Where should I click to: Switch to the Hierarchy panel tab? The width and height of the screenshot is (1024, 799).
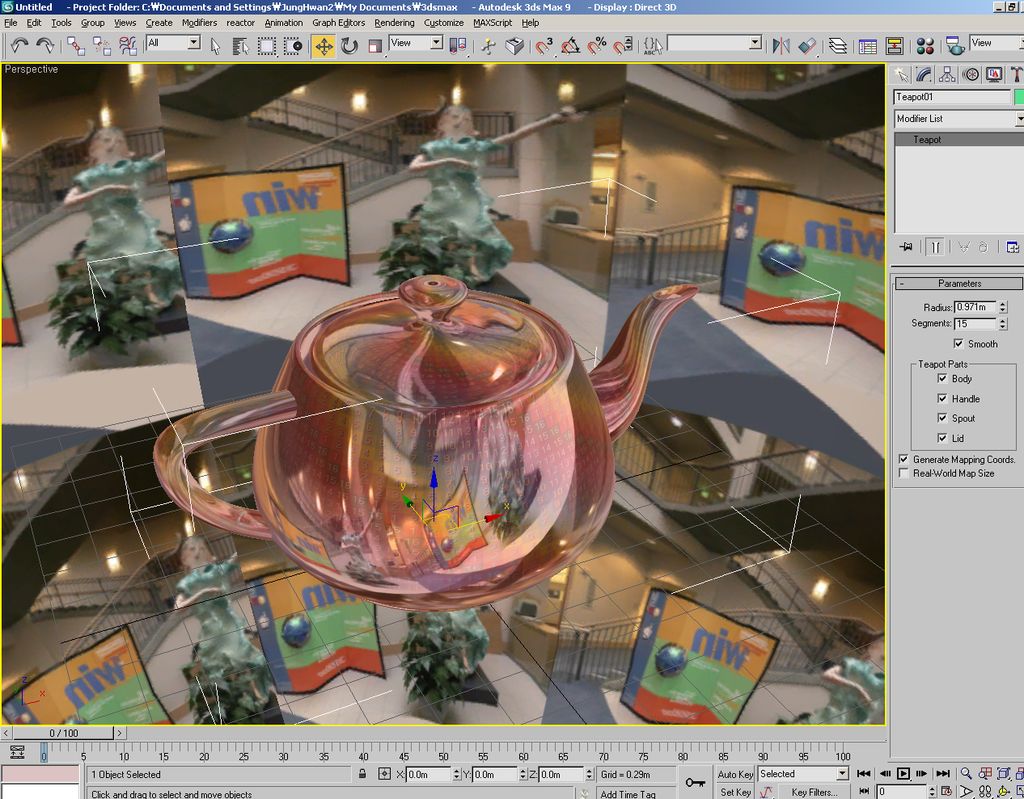[x=947, y=74]
